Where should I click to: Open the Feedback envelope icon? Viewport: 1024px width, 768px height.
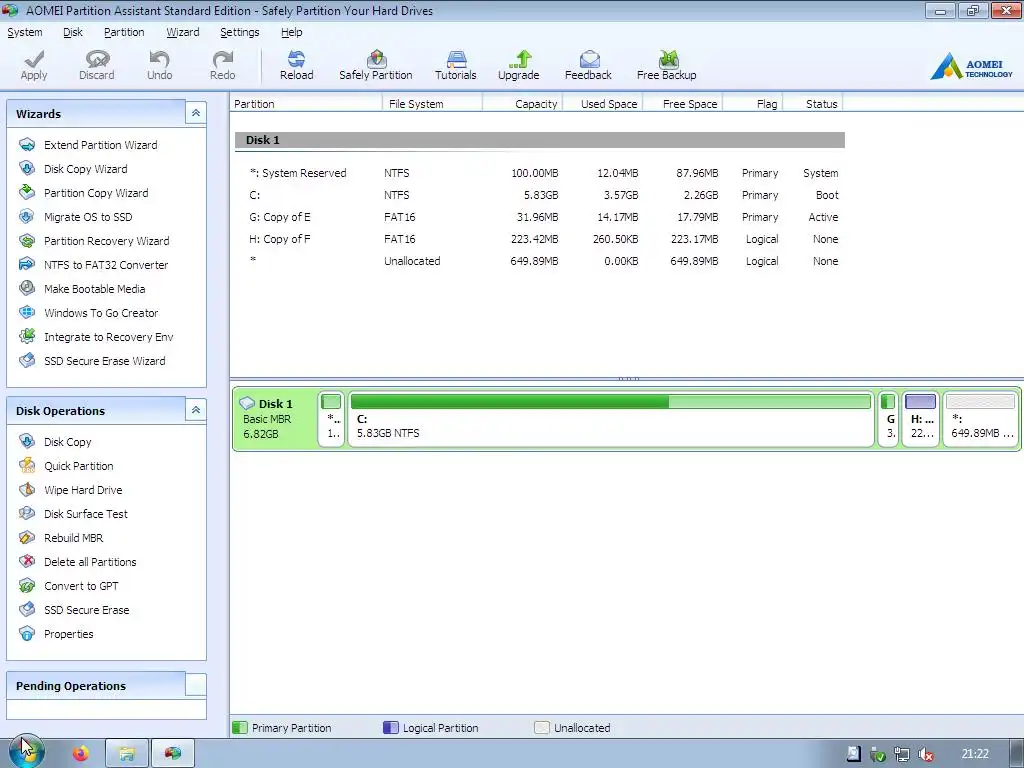point(589,59)
